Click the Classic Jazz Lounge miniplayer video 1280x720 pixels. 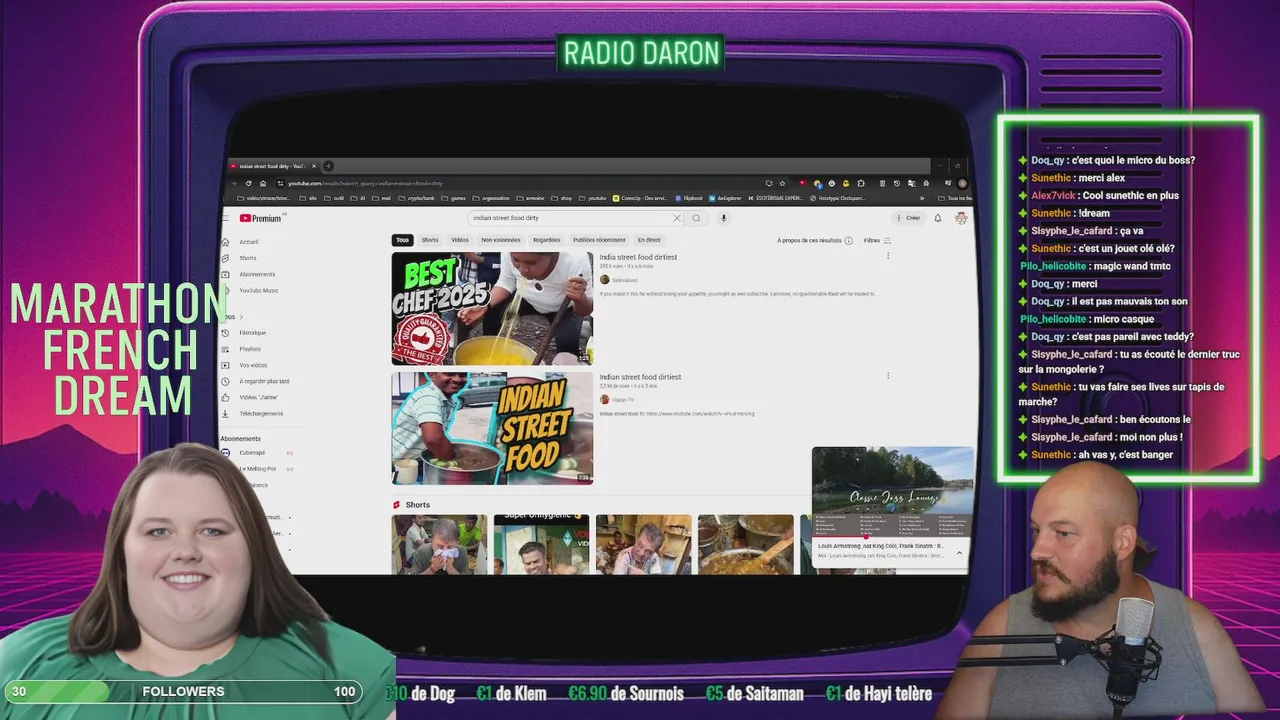892,492
